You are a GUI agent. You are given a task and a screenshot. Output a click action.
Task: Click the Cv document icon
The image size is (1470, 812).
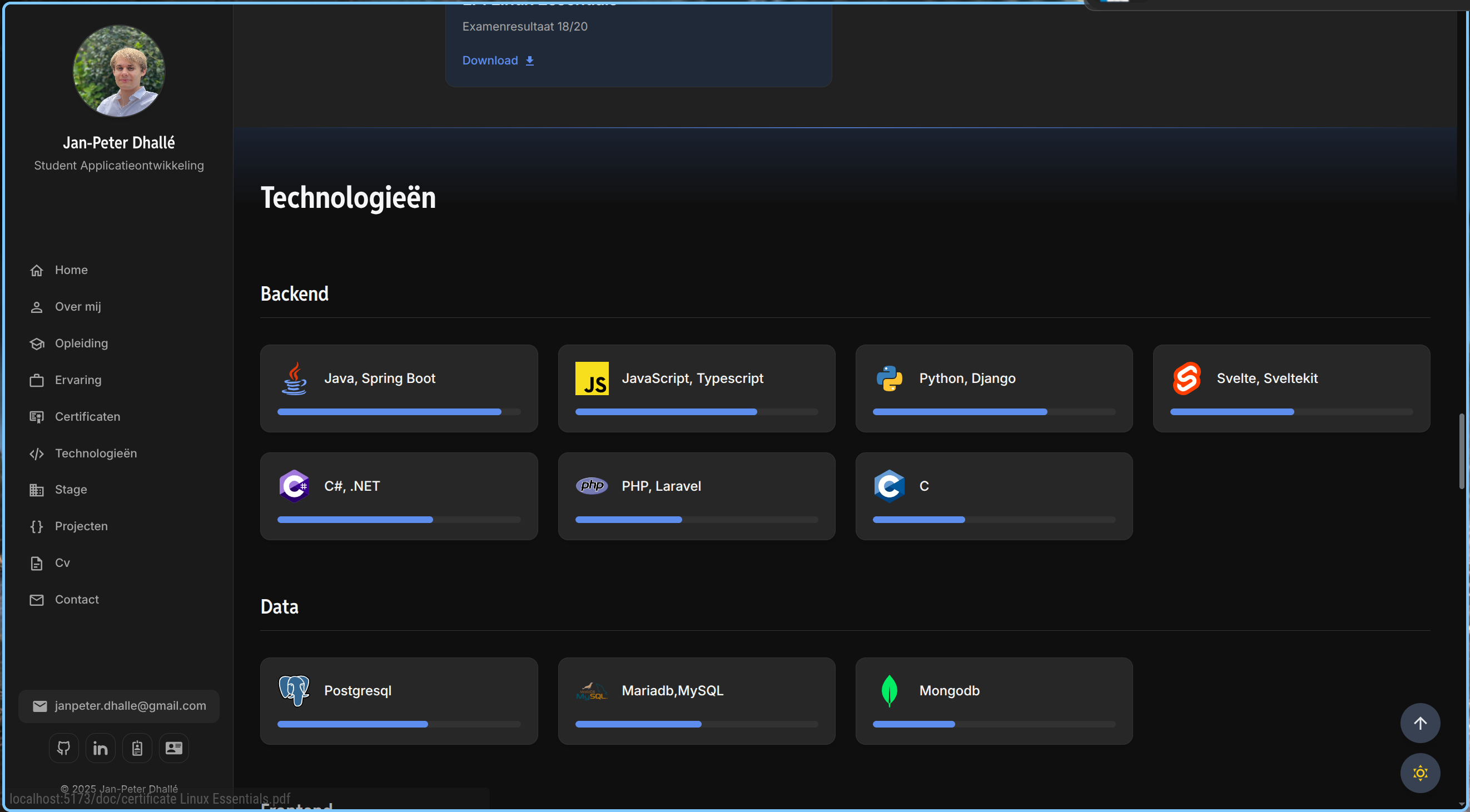click(37, 563)
